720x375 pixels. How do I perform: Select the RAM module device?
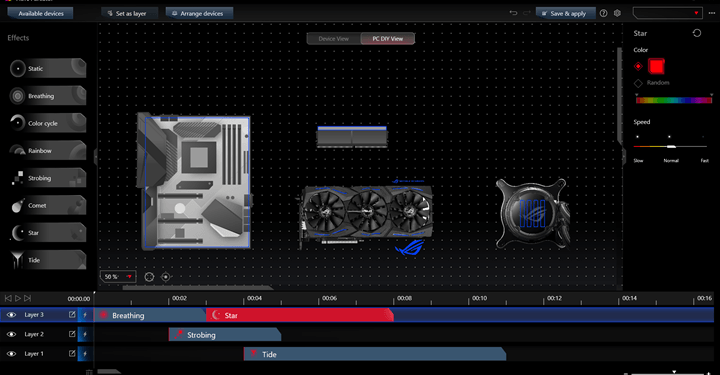(352, 137)
